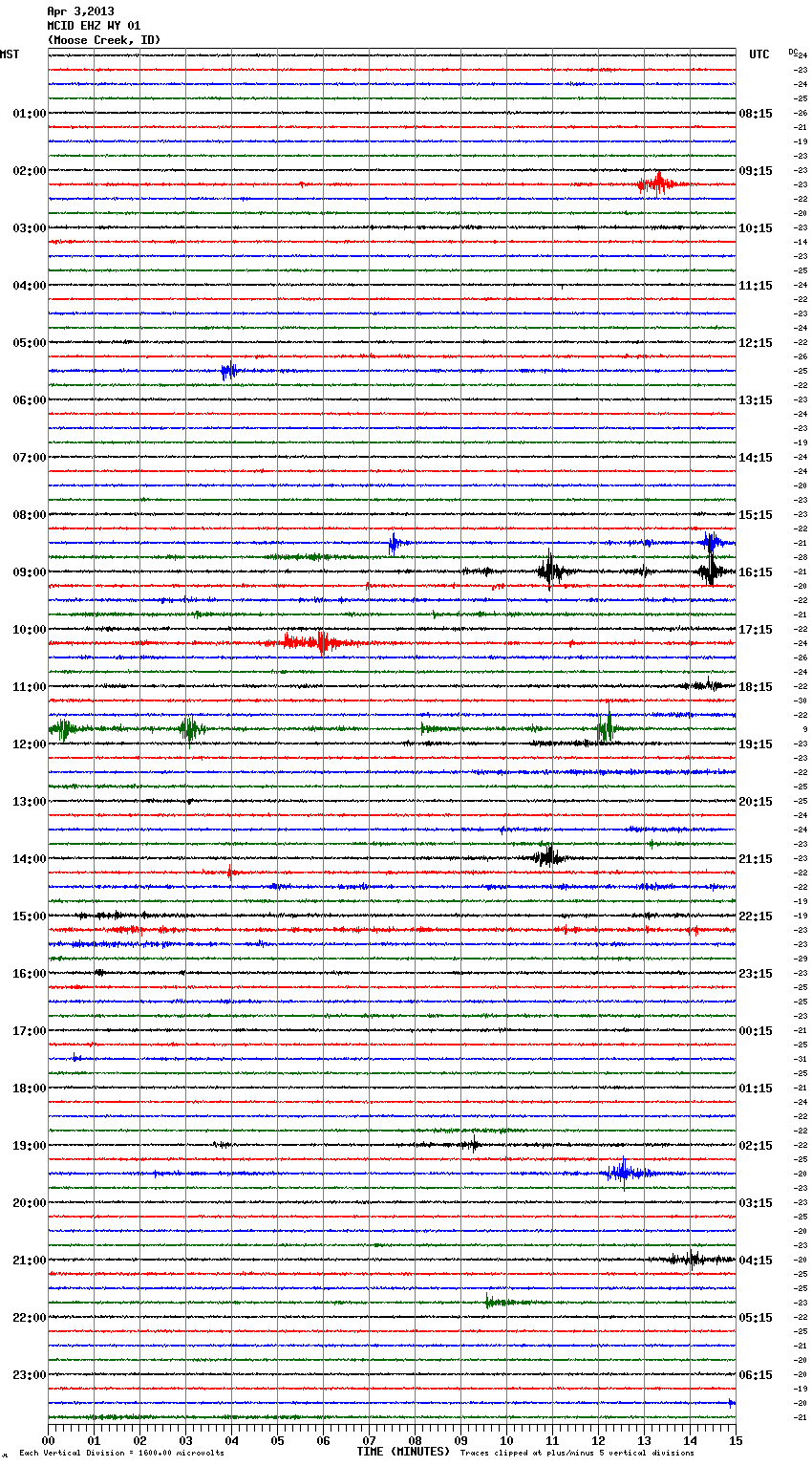
Task: Click minute tick label 08 on bottom axis
Action: coord(415,1440)
